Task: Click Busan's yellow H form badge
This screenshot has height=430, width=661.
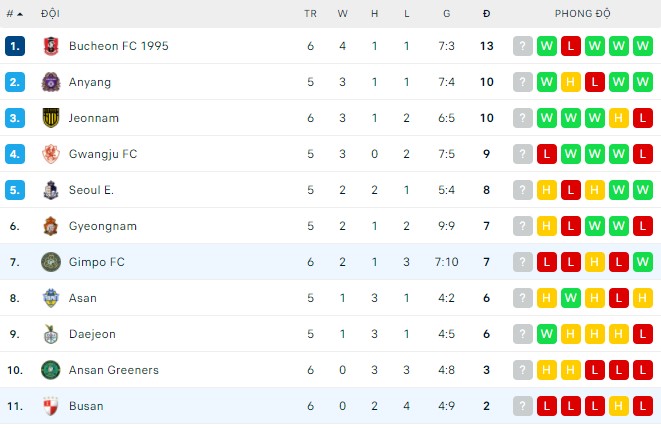Action: pyautogui.click(x=619, y=406)
